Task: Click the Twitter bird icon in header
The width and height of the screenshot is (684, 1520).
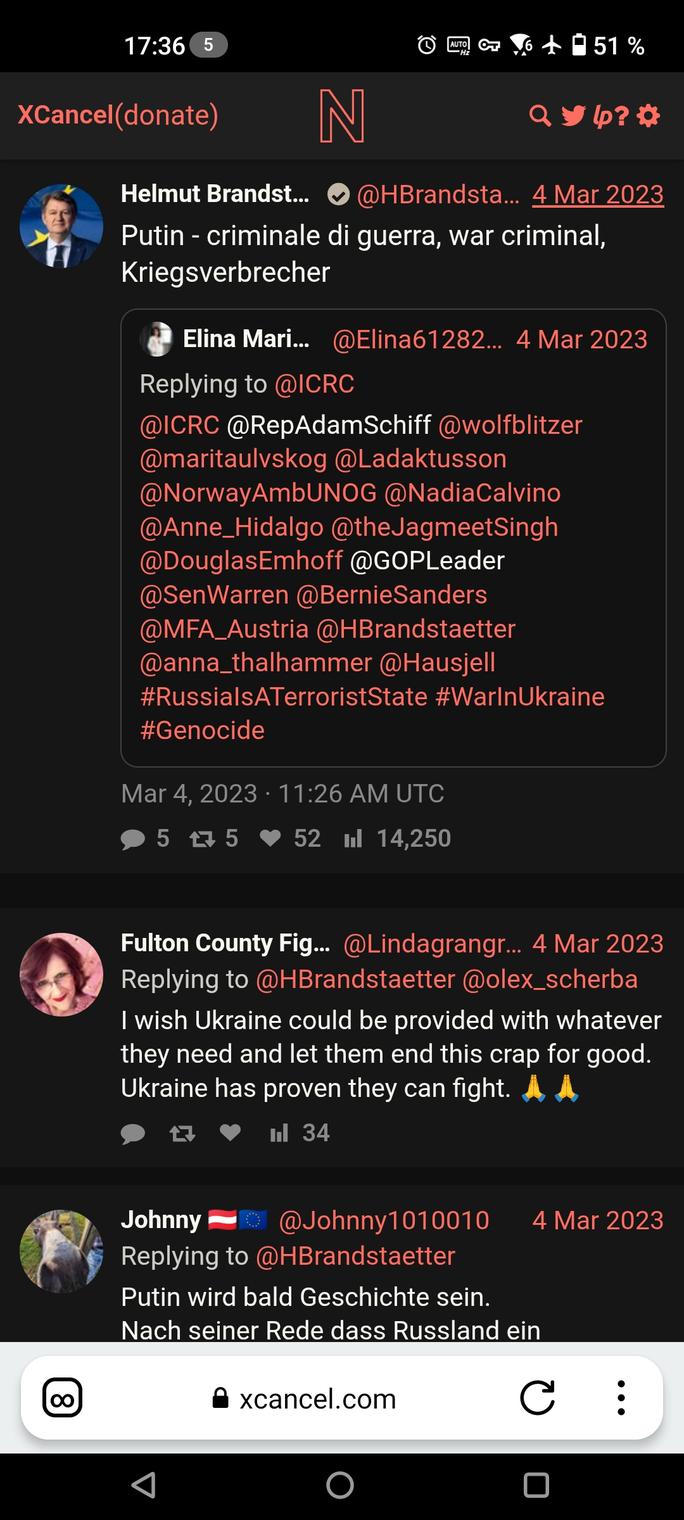Action: pos(573,116)
